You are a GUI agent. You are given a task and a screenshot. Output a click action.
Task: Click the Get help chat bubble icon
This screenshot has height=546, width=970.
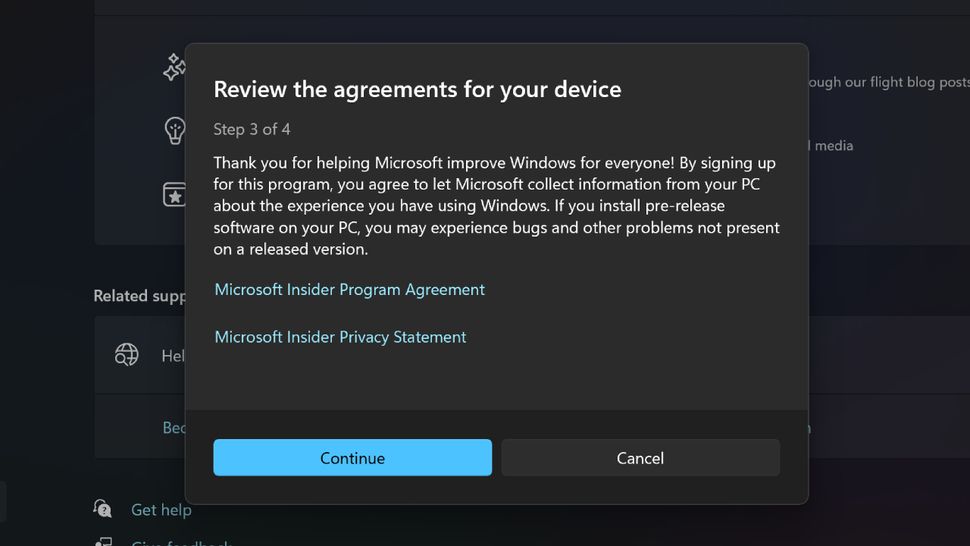pyautogui.click(x=103, y=509)
